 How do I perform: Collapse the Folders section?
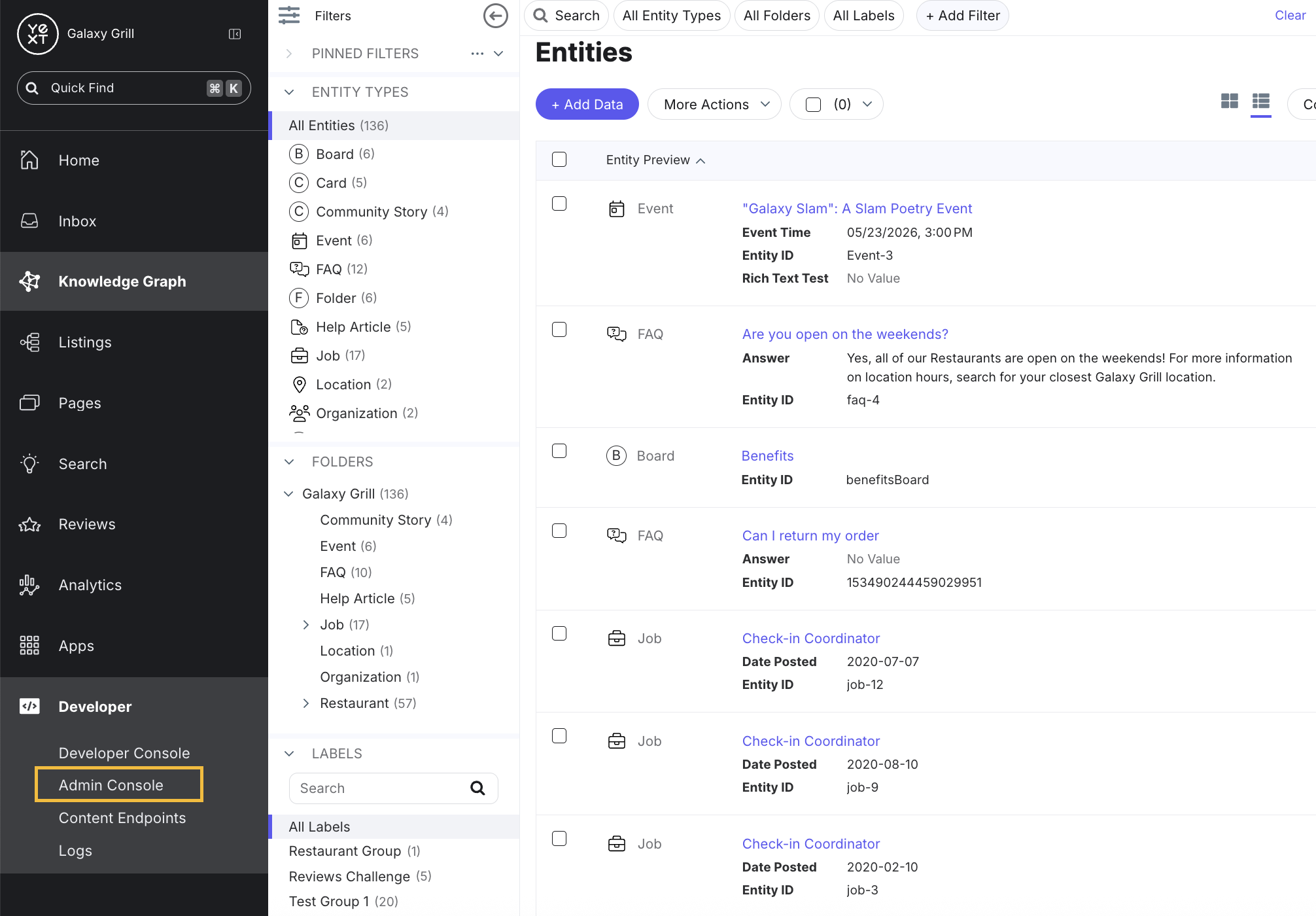point(289,462)
